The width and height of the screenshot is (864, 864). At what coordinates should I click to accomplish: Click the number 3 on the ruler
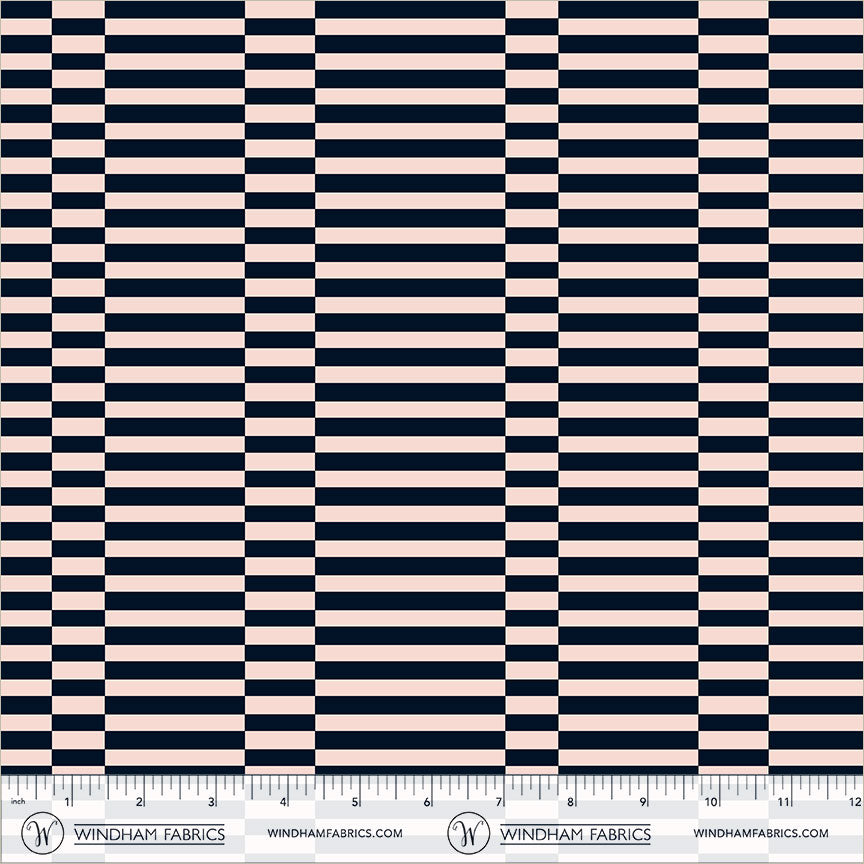pyautogui.click(x=212, y=802)
